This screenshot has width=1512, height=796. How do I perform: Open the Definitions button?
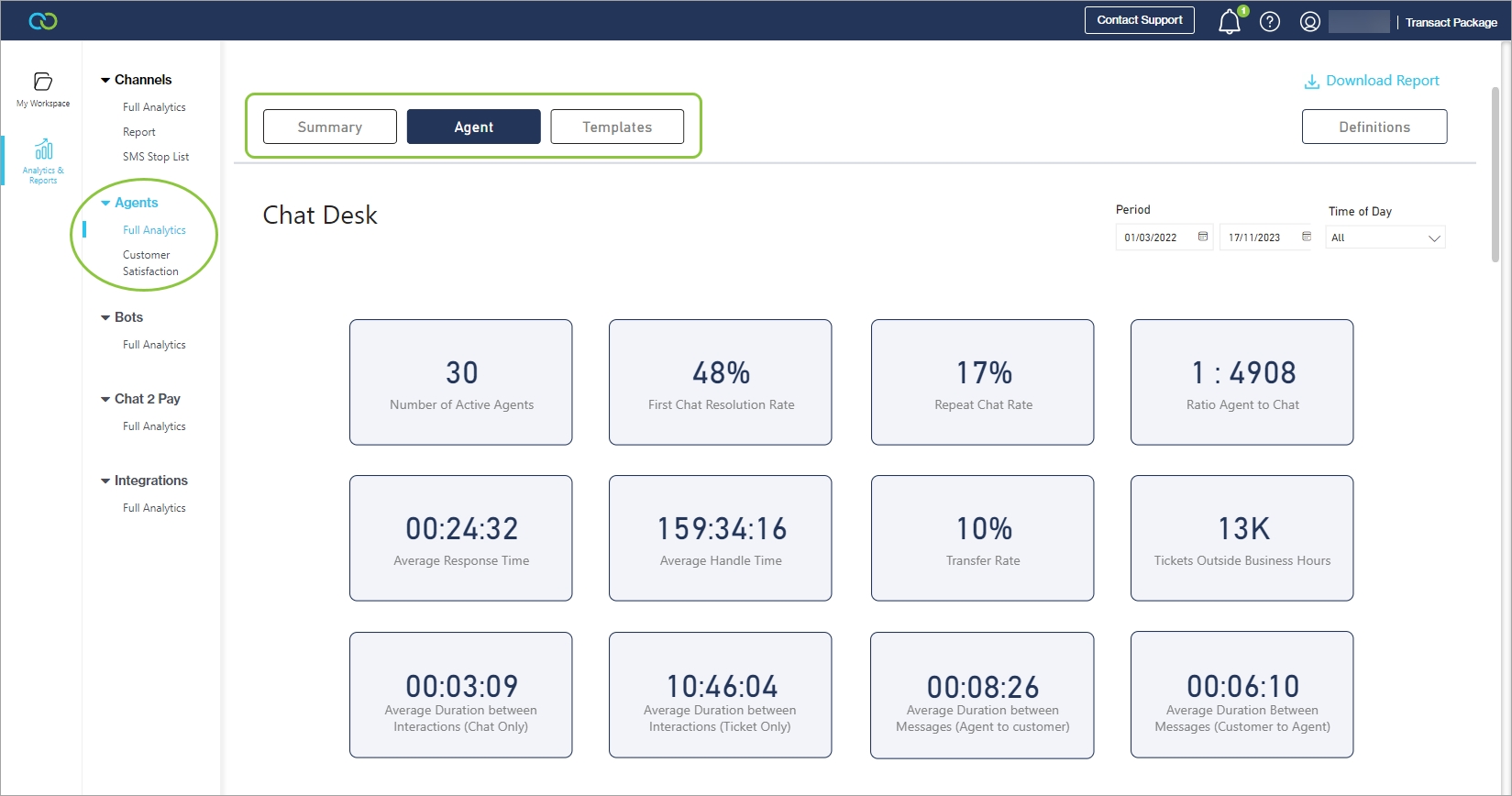click(1374, 127)
